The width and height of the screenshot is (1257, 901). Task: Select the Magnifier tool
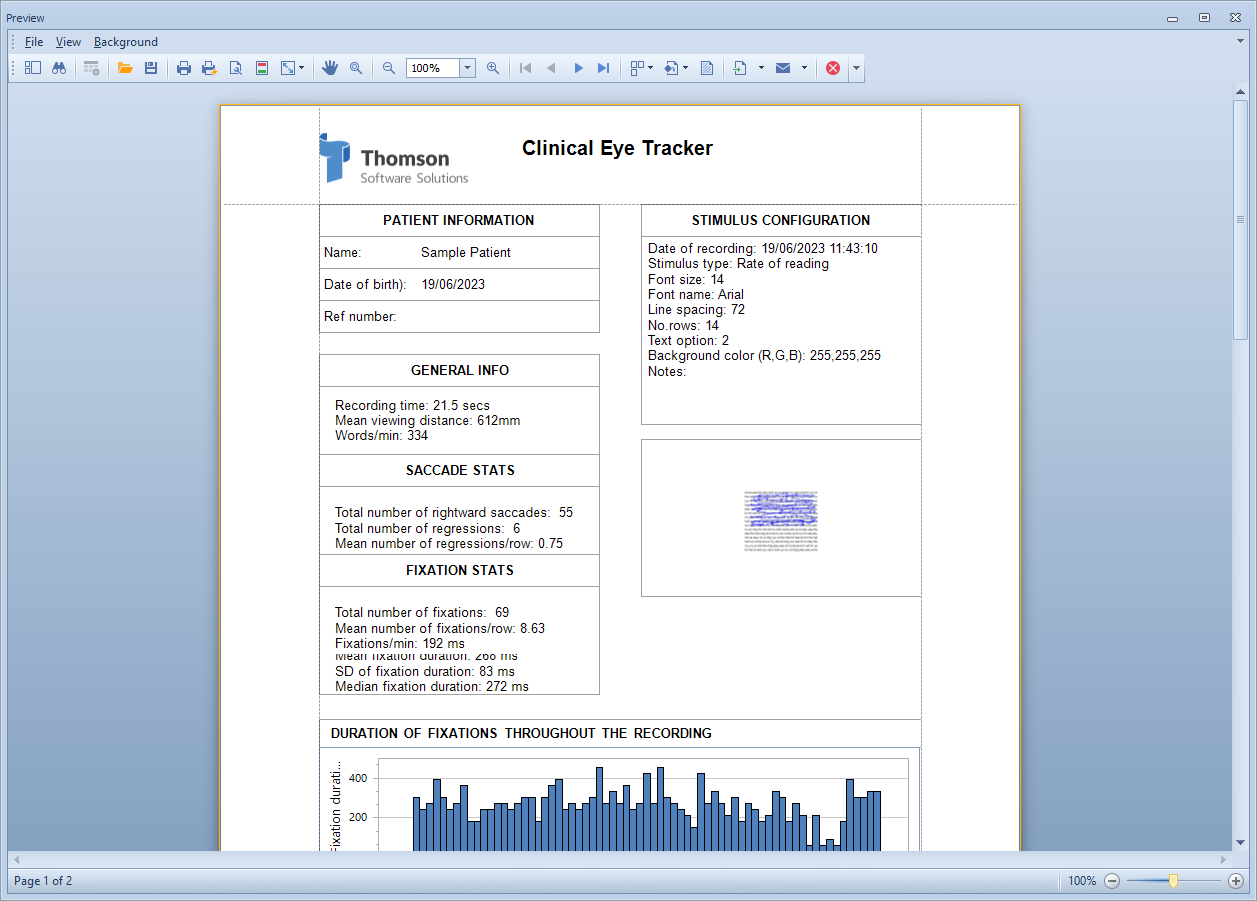pos(356,68)
